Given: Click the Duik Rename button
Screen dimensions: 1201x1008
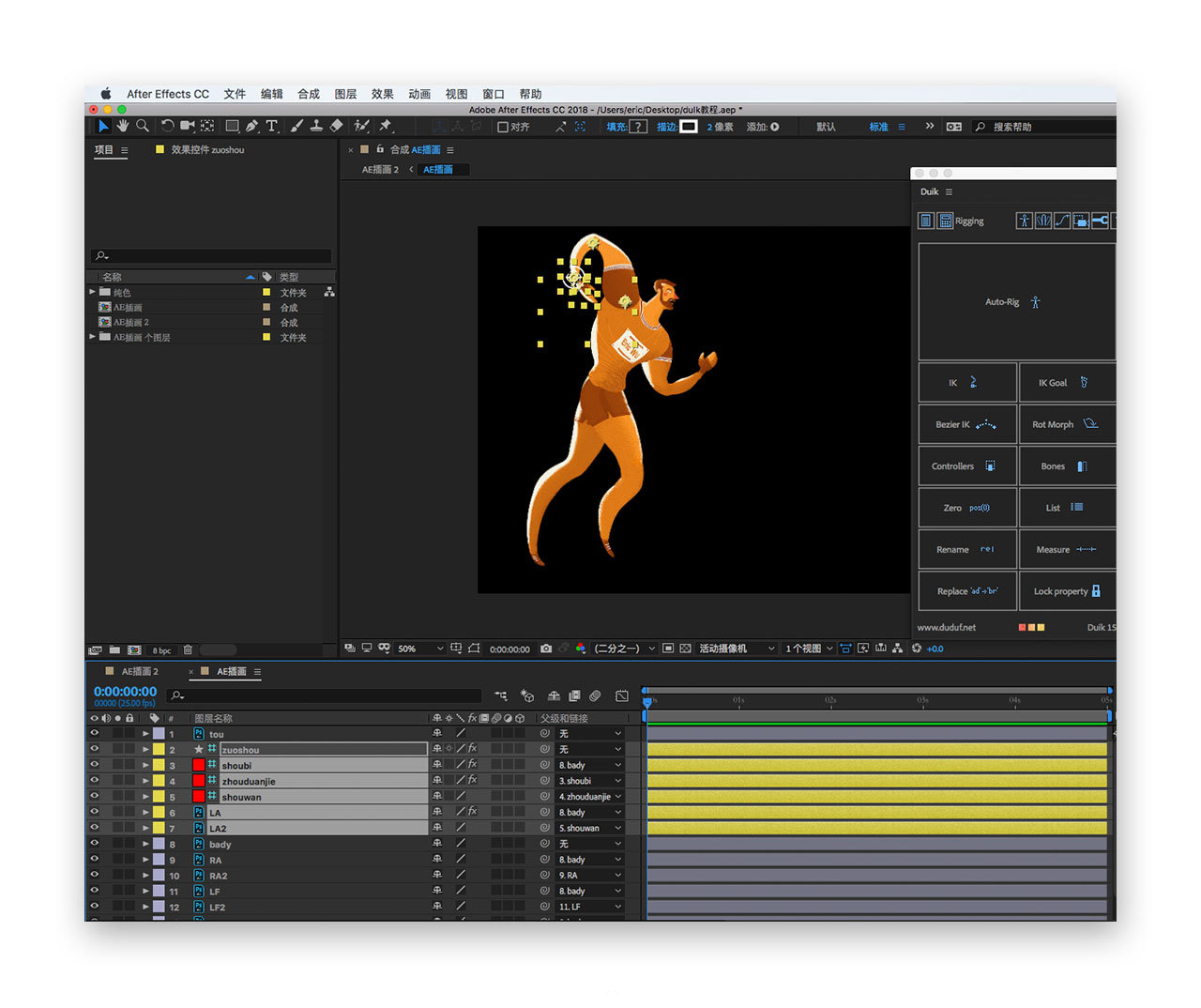Looking at the screenshot, I should click(967, 550).
